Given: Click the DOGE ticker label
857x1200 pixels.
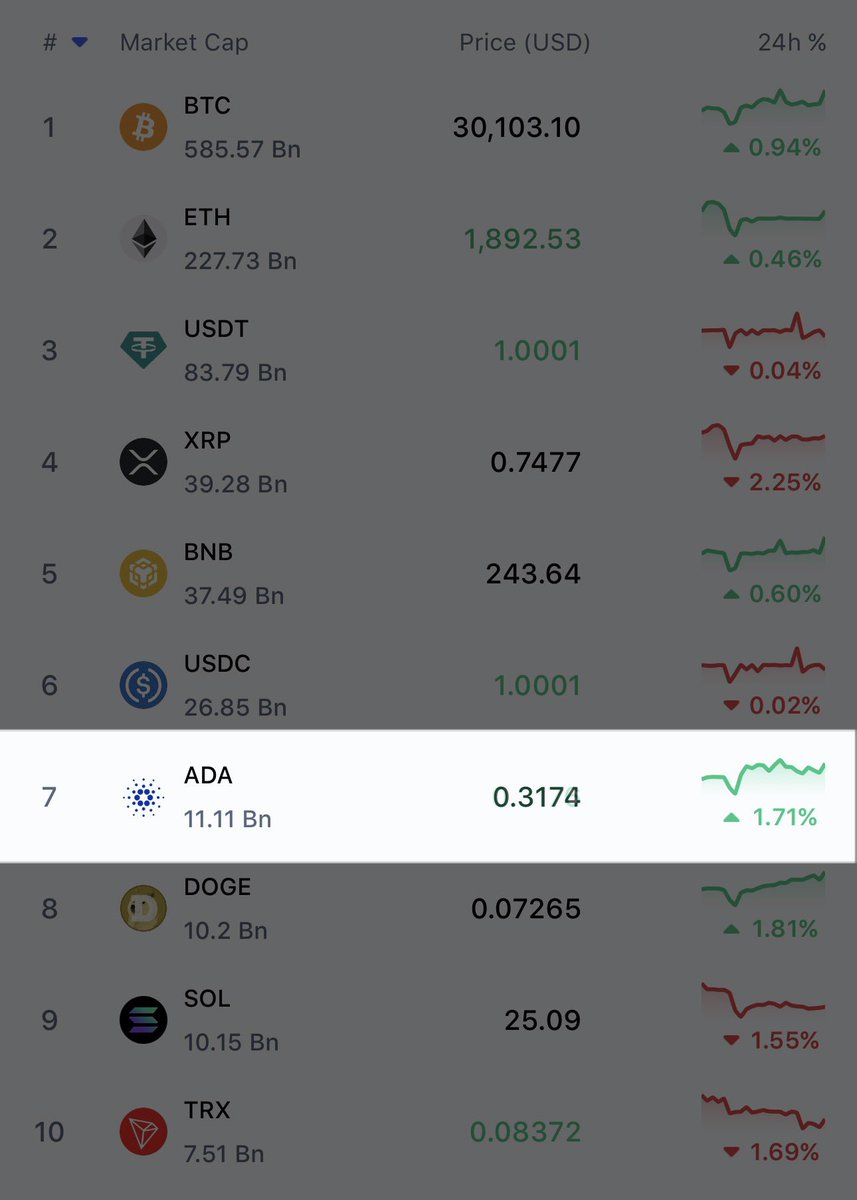Looking at the screenshot, I should (x=218, y=887).
